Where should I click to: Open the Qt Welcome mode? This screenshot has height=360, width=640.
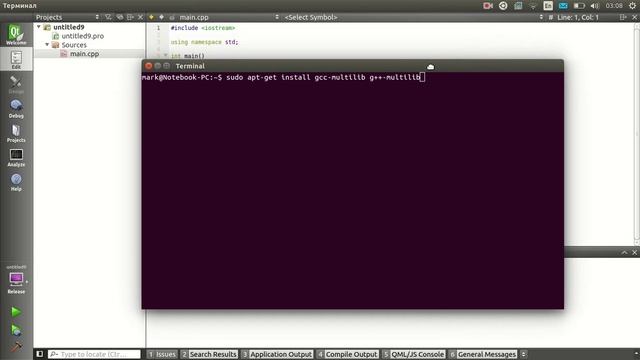tap(16, 34)
